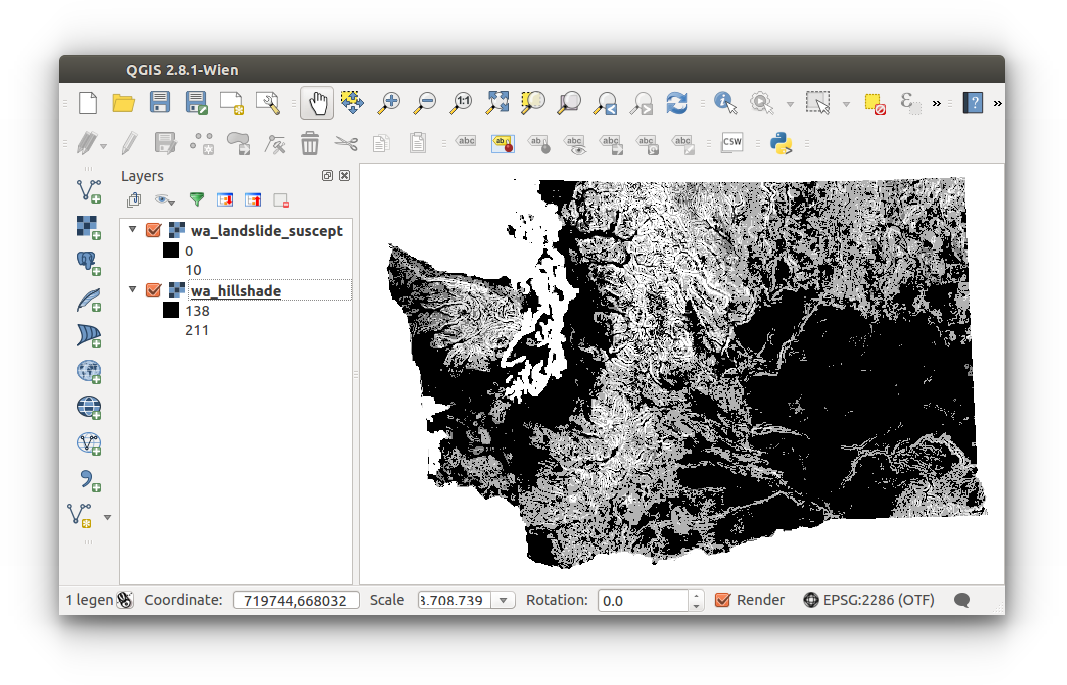Open the Filter Legend by map content
Image resolution: width=1067 pixels, height=685 pixels.
coord(196,199)
